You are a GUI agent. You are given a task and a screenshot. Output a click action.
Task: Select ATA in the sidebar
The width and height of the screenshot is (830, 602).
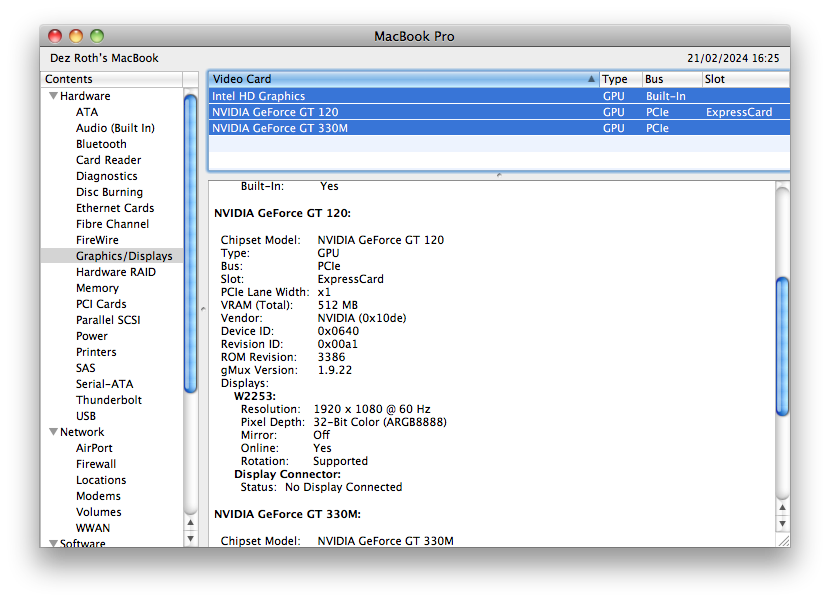point(87,112)
